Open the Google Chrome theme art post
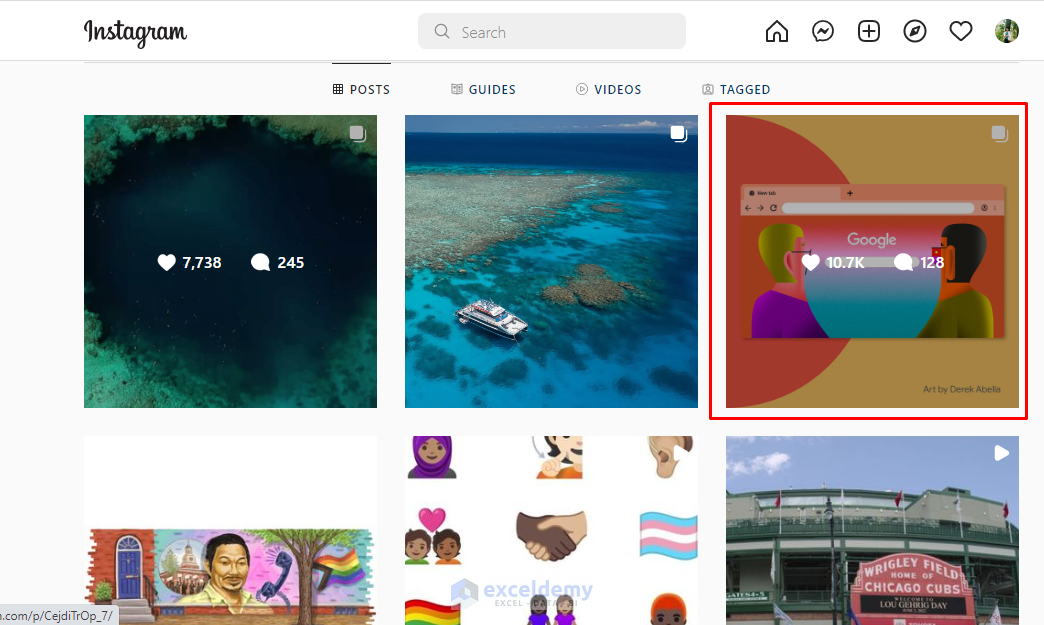 872,262
